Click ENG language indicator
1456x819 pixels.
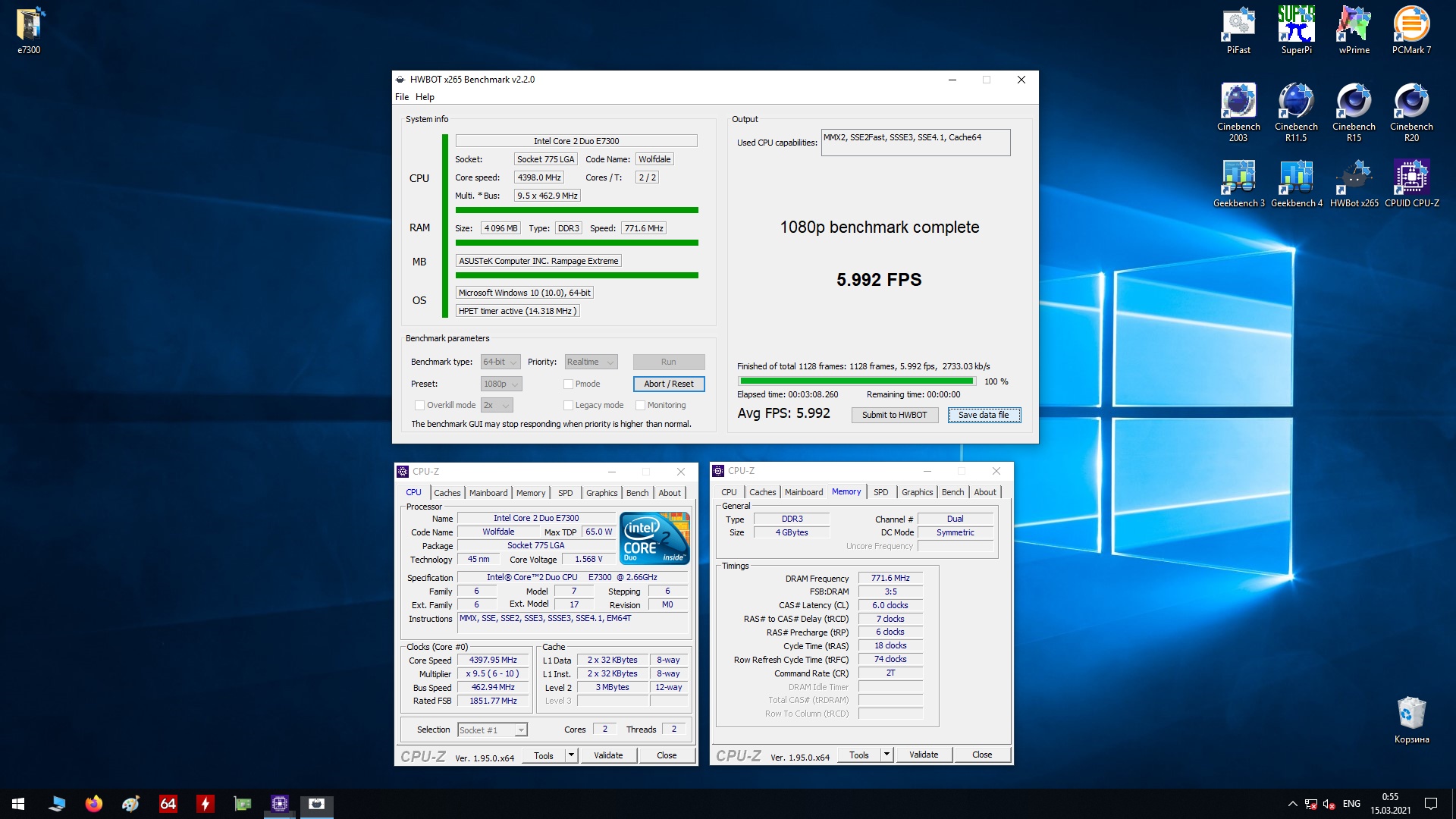[x=1351, y=804]
